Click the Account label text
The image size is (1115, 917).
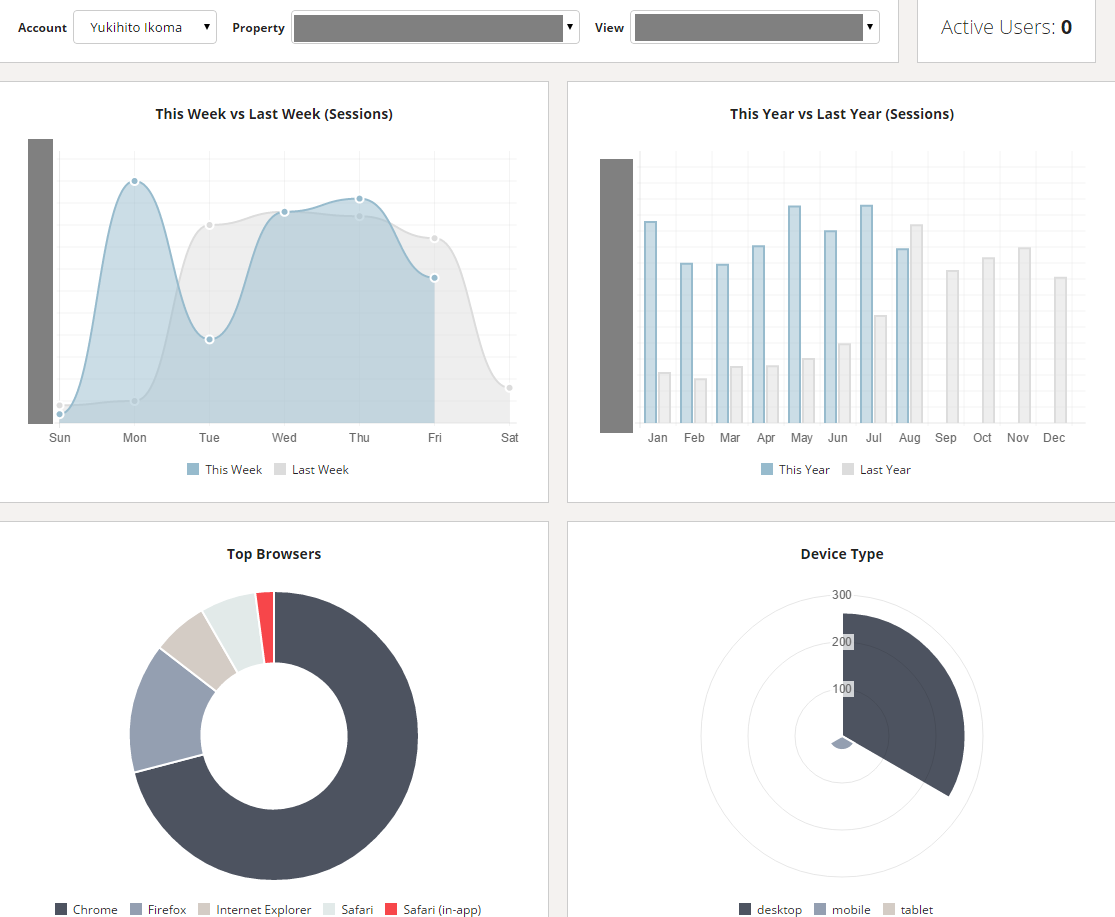click(x=42, y=28)
